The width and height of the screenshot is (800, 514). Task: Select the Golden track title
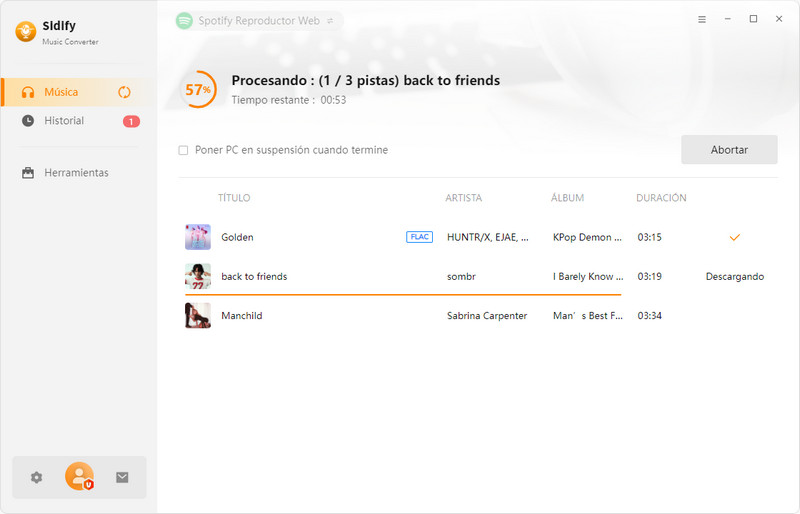tap(237, 237)
